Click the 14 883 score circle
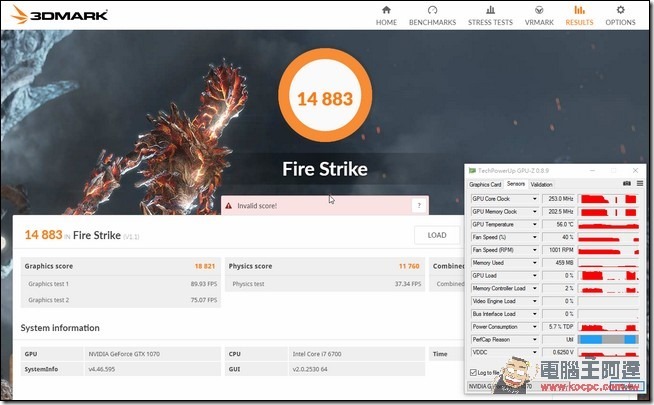This screenshot has height=405, width=654. (326, 98)
